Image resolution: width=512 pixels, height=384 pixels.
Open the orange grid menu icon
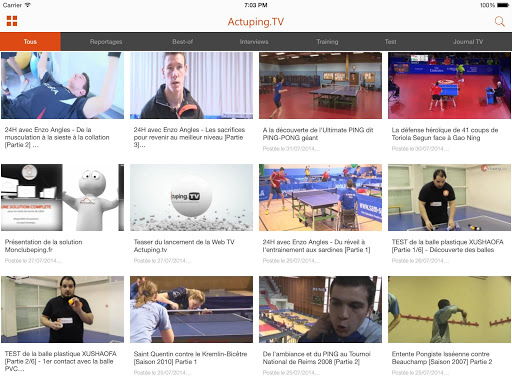(x=12, y=21)
